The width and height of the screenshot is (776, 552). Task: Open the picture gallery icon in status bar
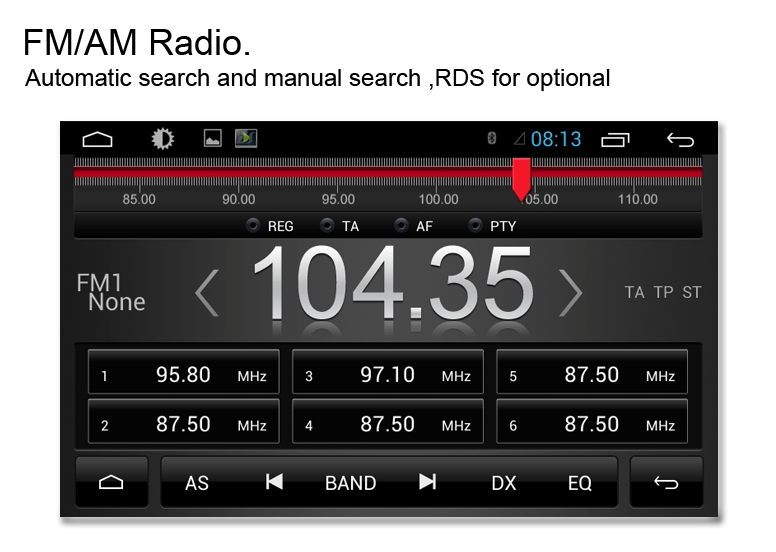213,139
